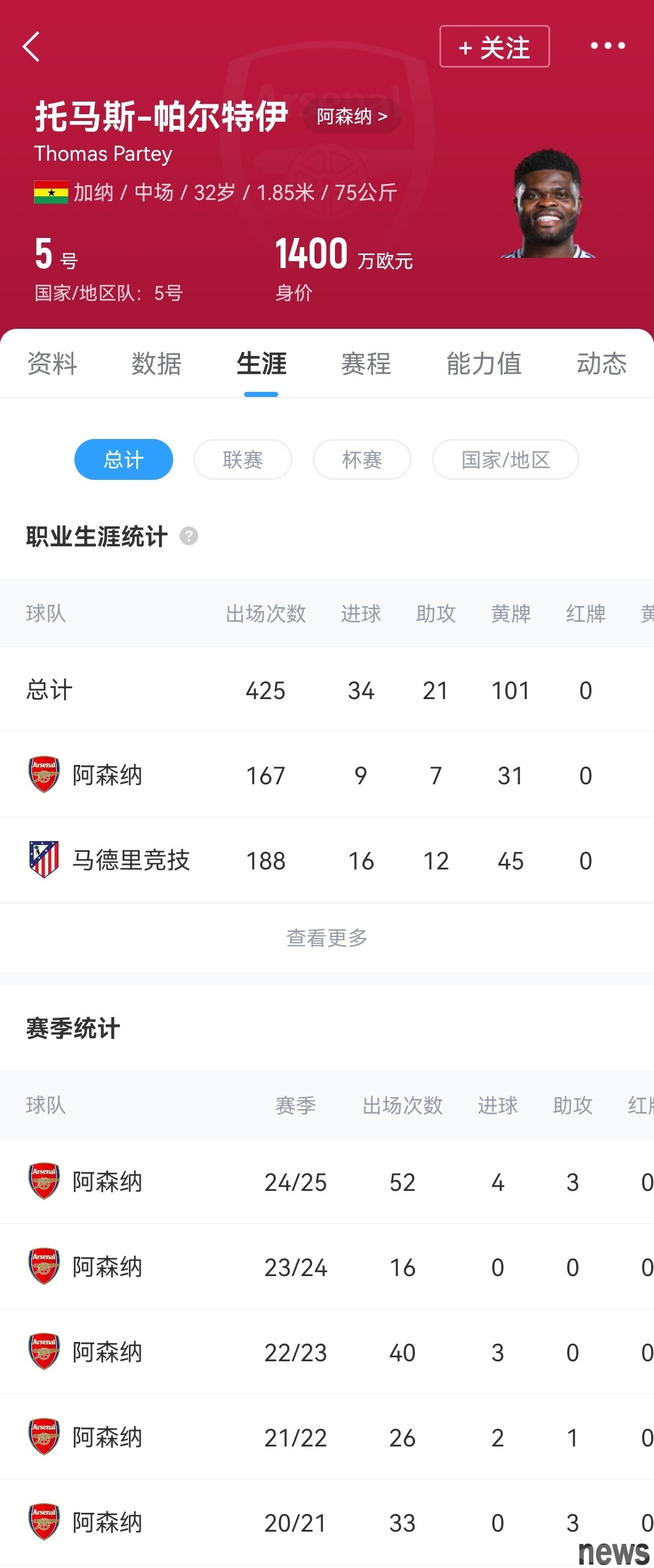
Task: Tap the Atlético Madrid crest icon
Action: 44,859
